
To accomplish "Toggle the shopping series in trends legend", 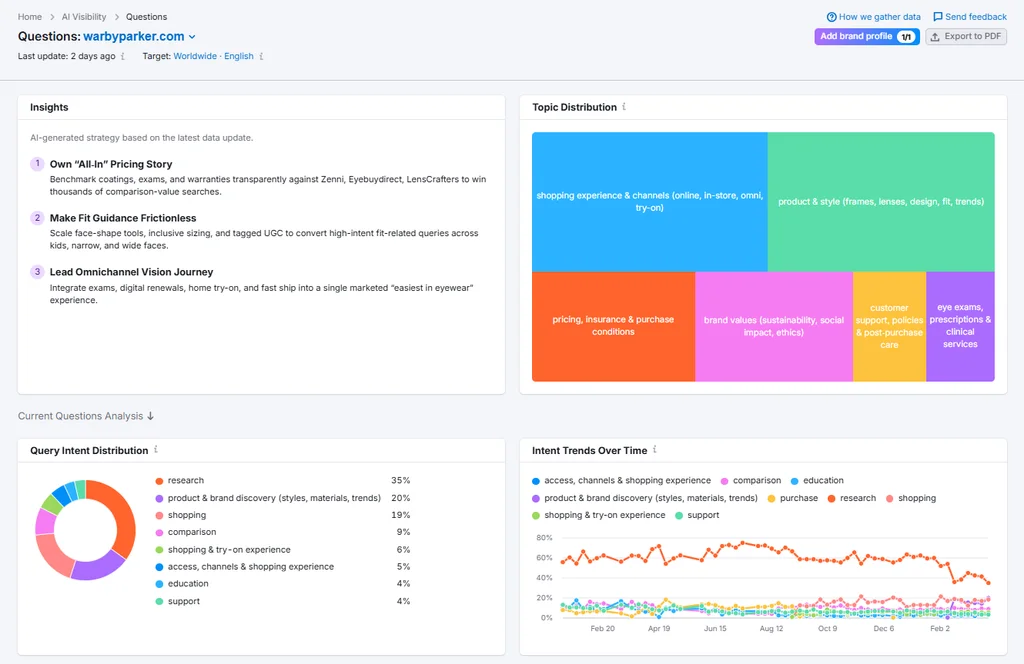I will pos(911,498).
